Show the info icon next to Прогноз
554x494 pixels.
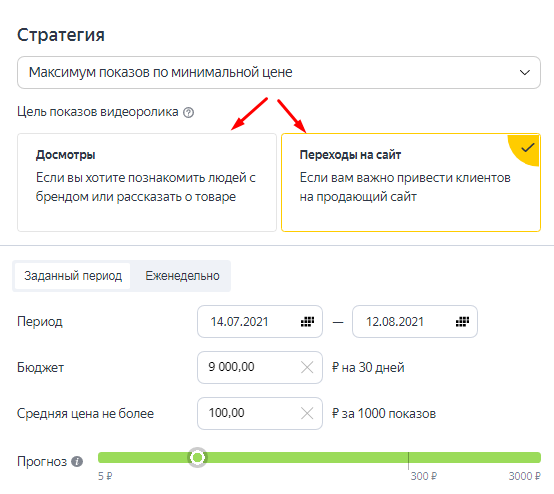77,461
